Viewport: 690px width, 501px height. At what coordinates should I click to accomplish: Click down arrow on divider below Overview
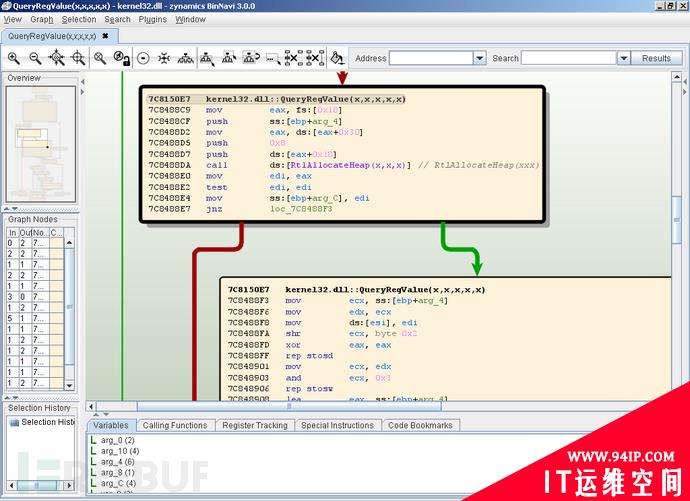[x=15, y=208]
